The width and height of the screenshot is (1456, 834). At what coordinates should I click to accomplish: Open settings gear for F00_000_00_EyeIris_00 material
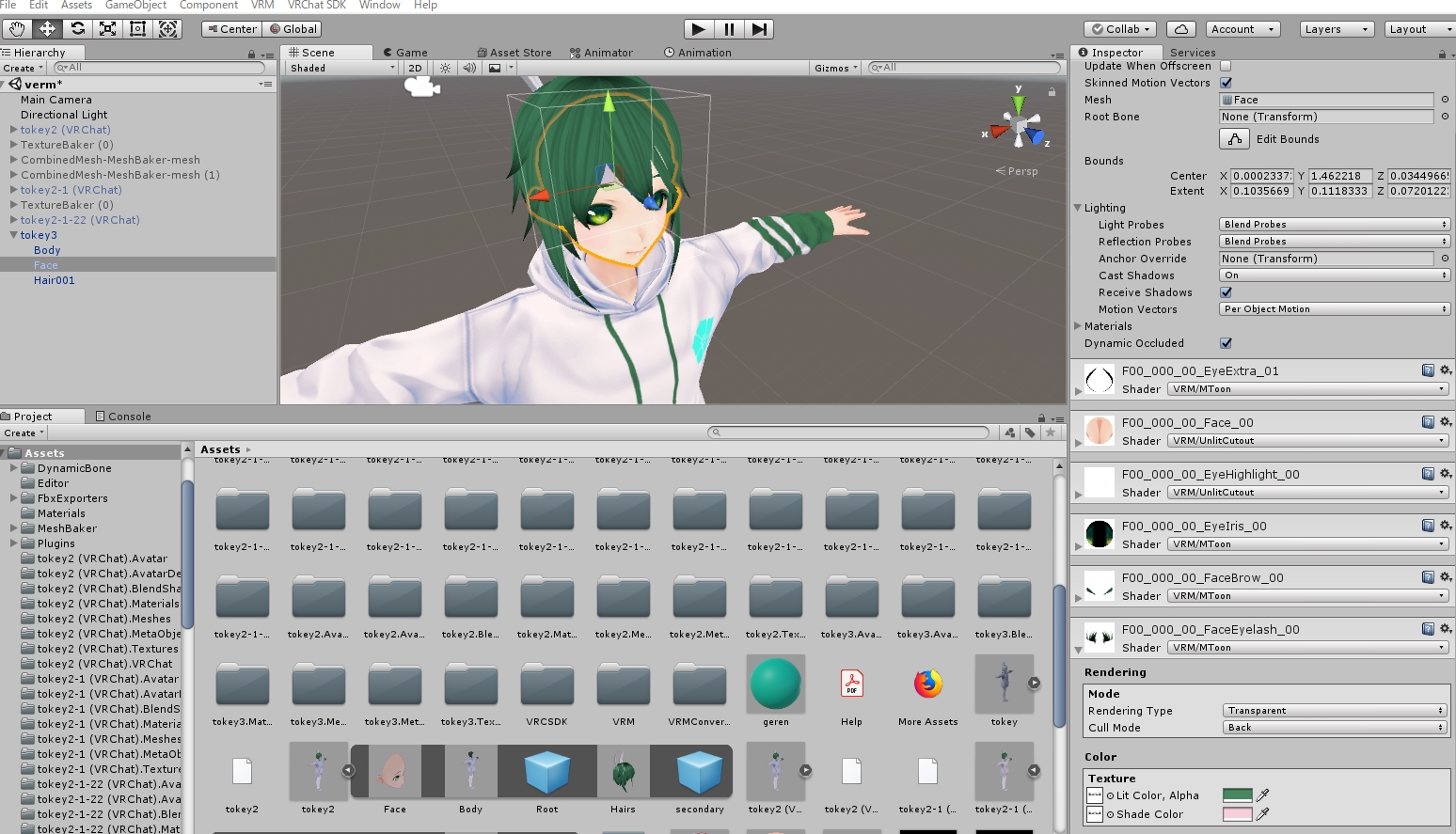coord(1446,526)
